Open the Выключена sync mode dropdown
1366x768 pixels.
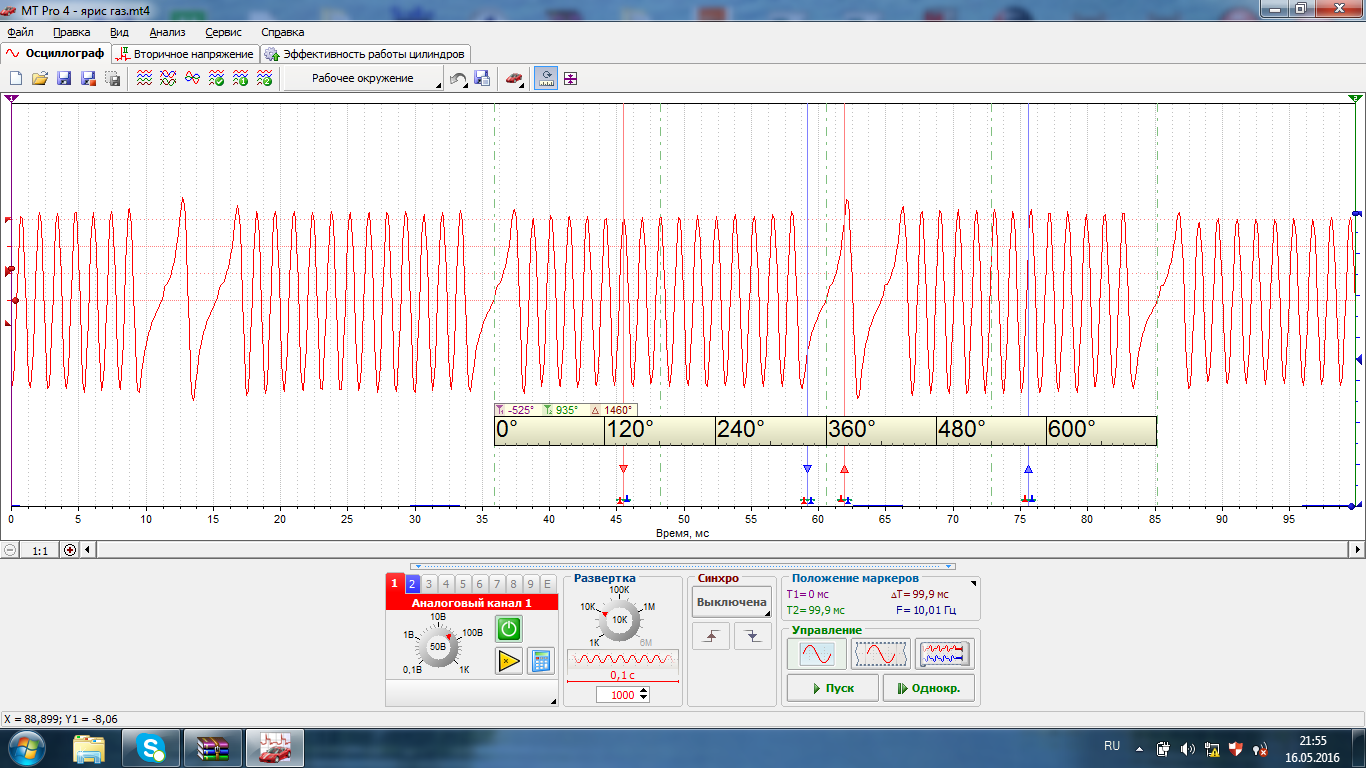(732, 602)
